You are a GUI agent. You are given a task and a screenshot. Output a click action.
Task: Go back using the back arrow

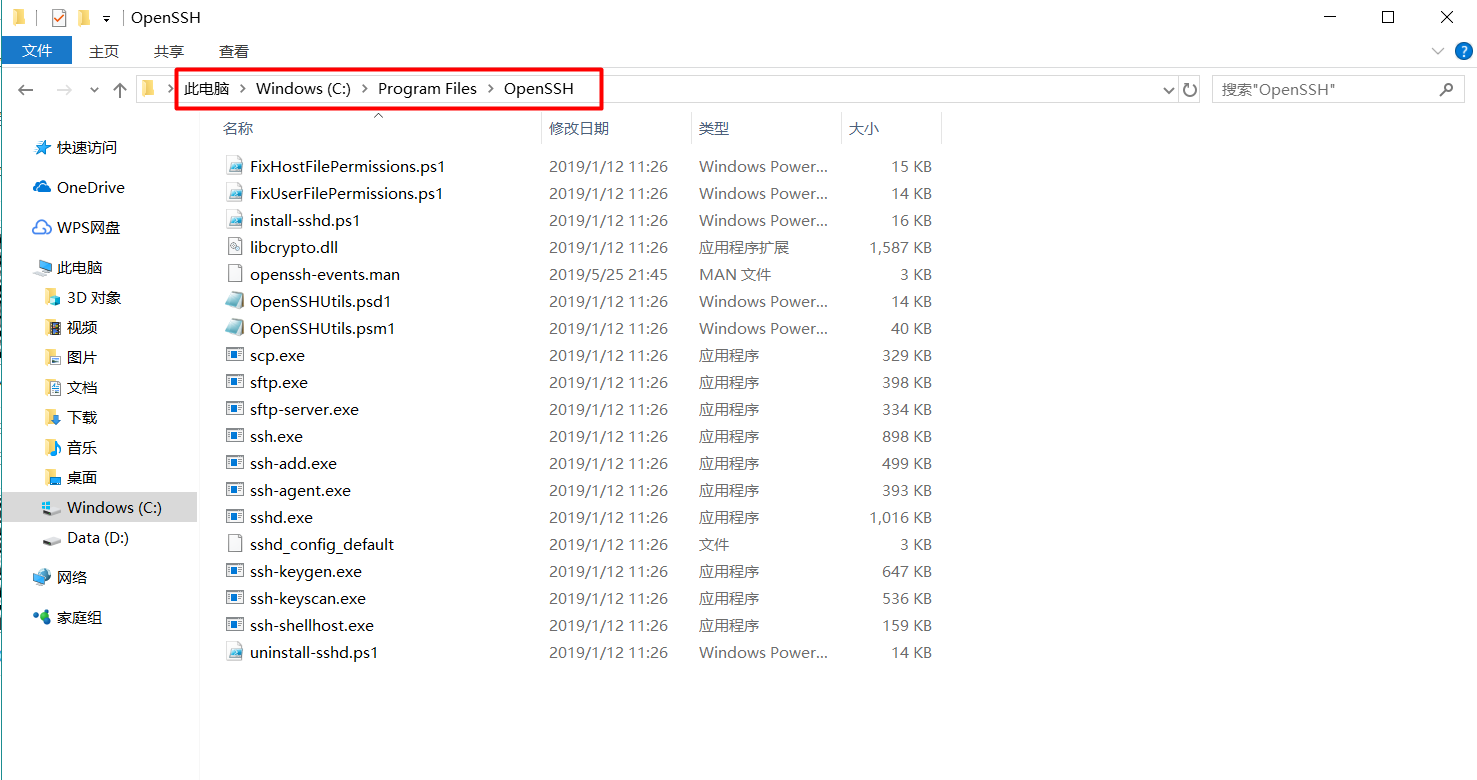pyautogui.click(x=26, y=90)
